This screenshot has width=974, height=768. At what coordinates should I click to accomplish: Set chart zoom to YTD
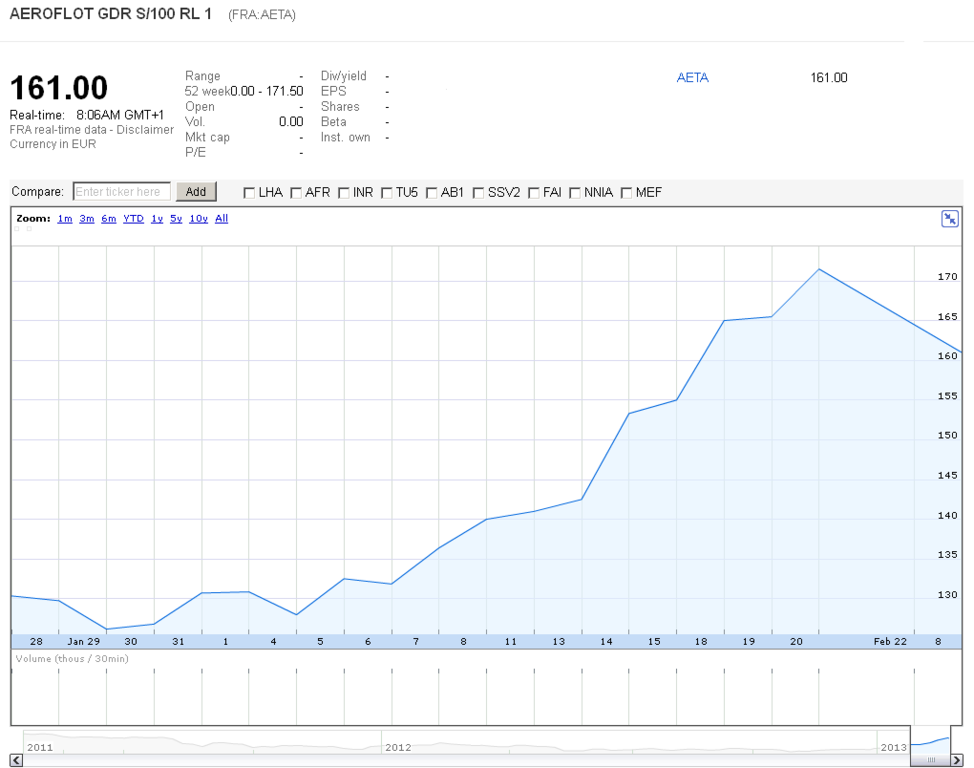point(134,219)
